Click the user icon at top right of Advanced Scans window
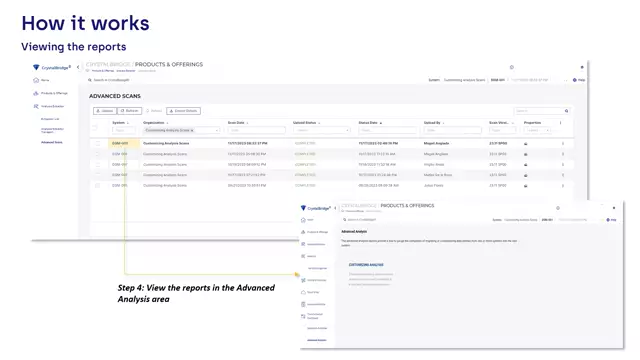The width and height of the screenshot is (640, 360). [x=582, y=67]
